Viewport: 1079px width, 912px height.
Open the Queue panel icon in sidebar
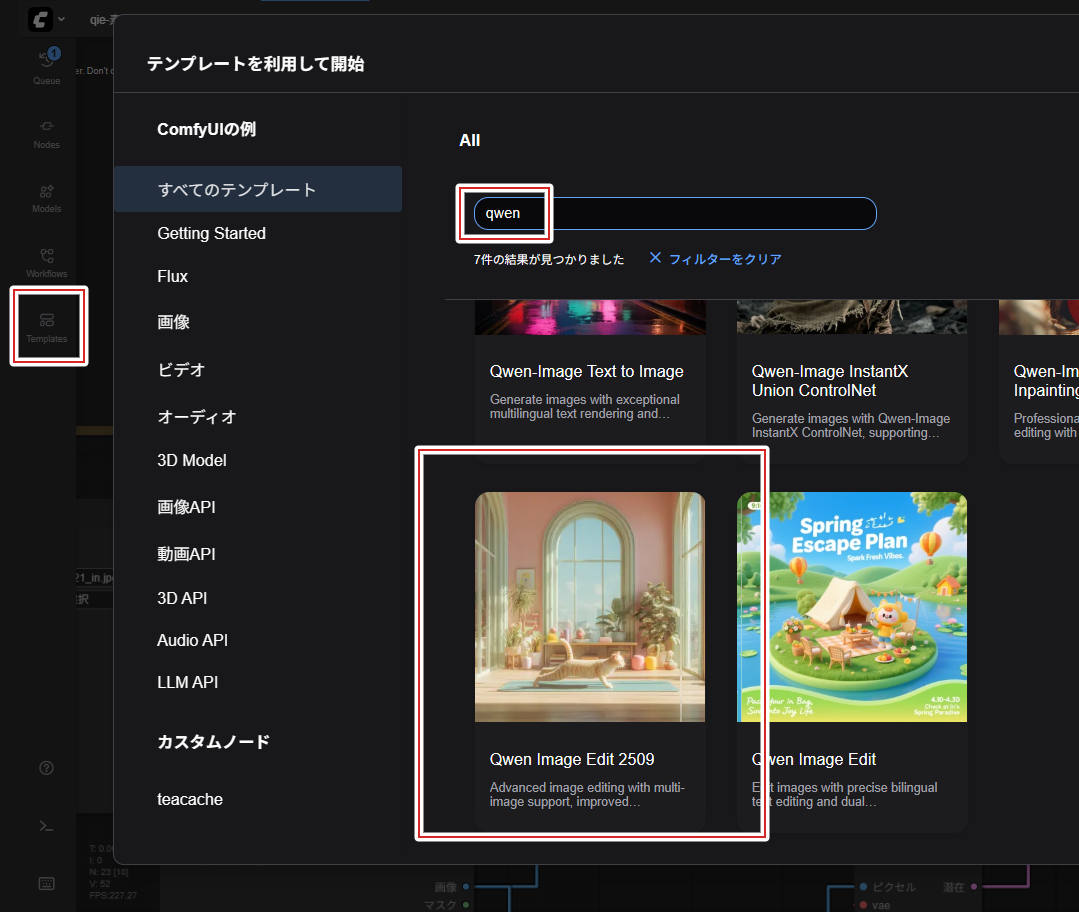point(47,66)
